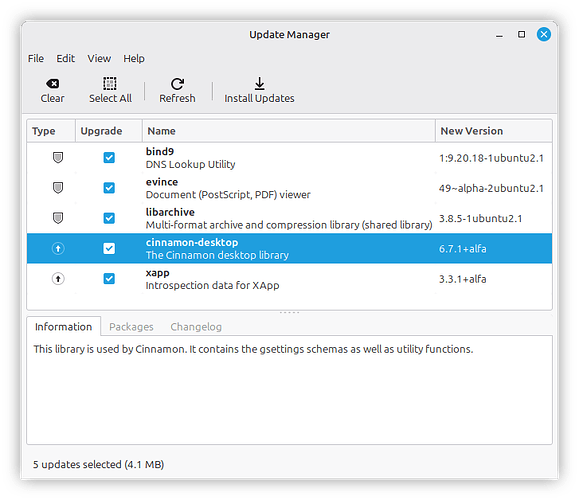This screenshot has height=500, width=578.
Task: Uncheck the bind9 upgrade checkbox
Action: 109,158
